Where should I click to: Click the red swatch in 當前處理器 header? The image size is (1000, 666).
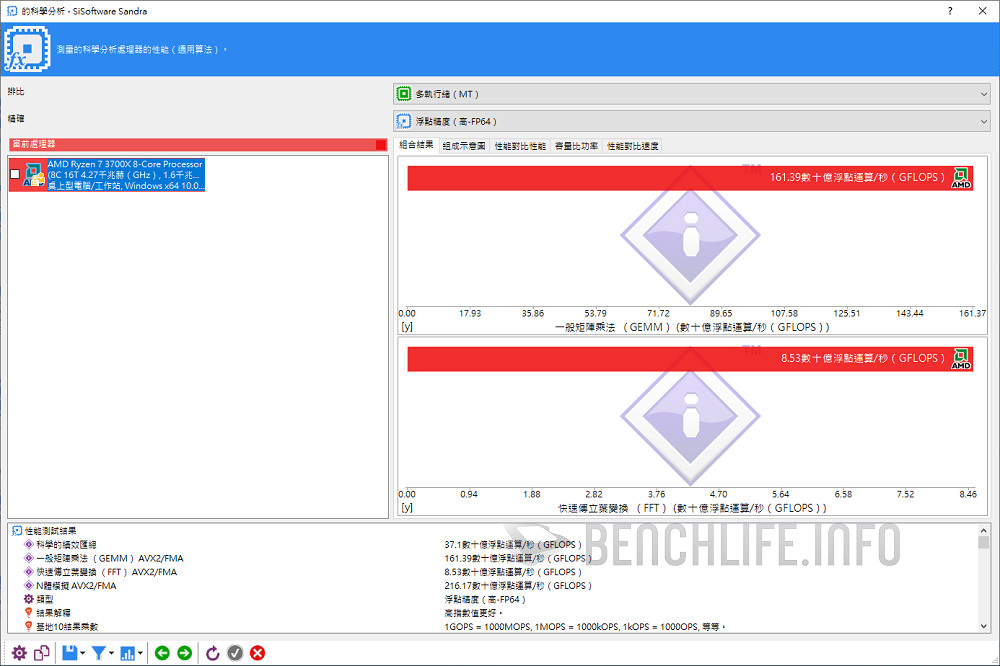point(381,145)
